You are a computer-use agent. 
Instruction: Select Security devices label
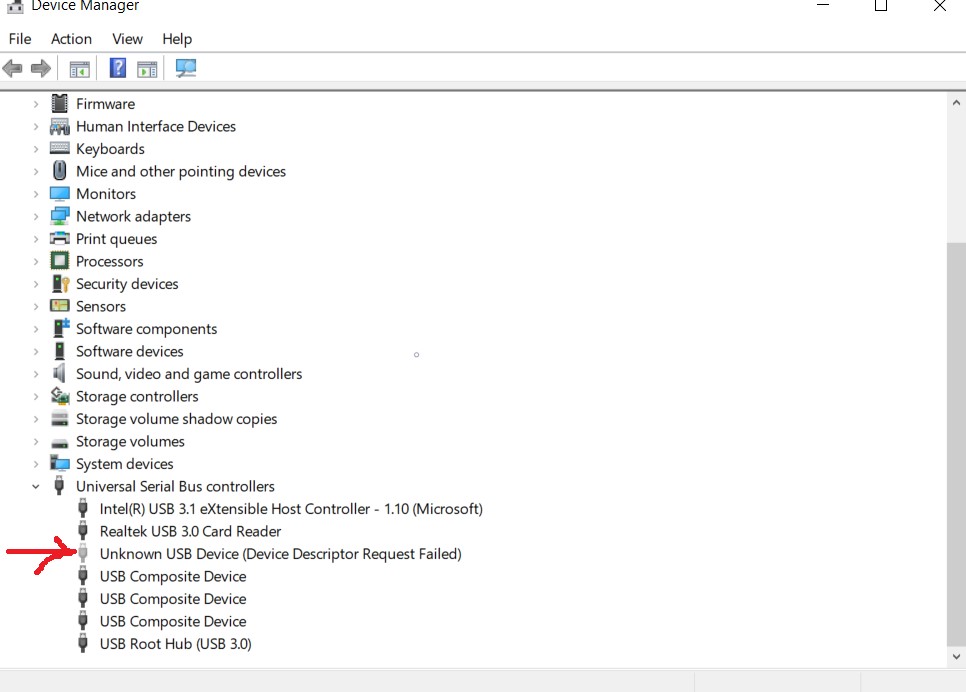point(127,284)
